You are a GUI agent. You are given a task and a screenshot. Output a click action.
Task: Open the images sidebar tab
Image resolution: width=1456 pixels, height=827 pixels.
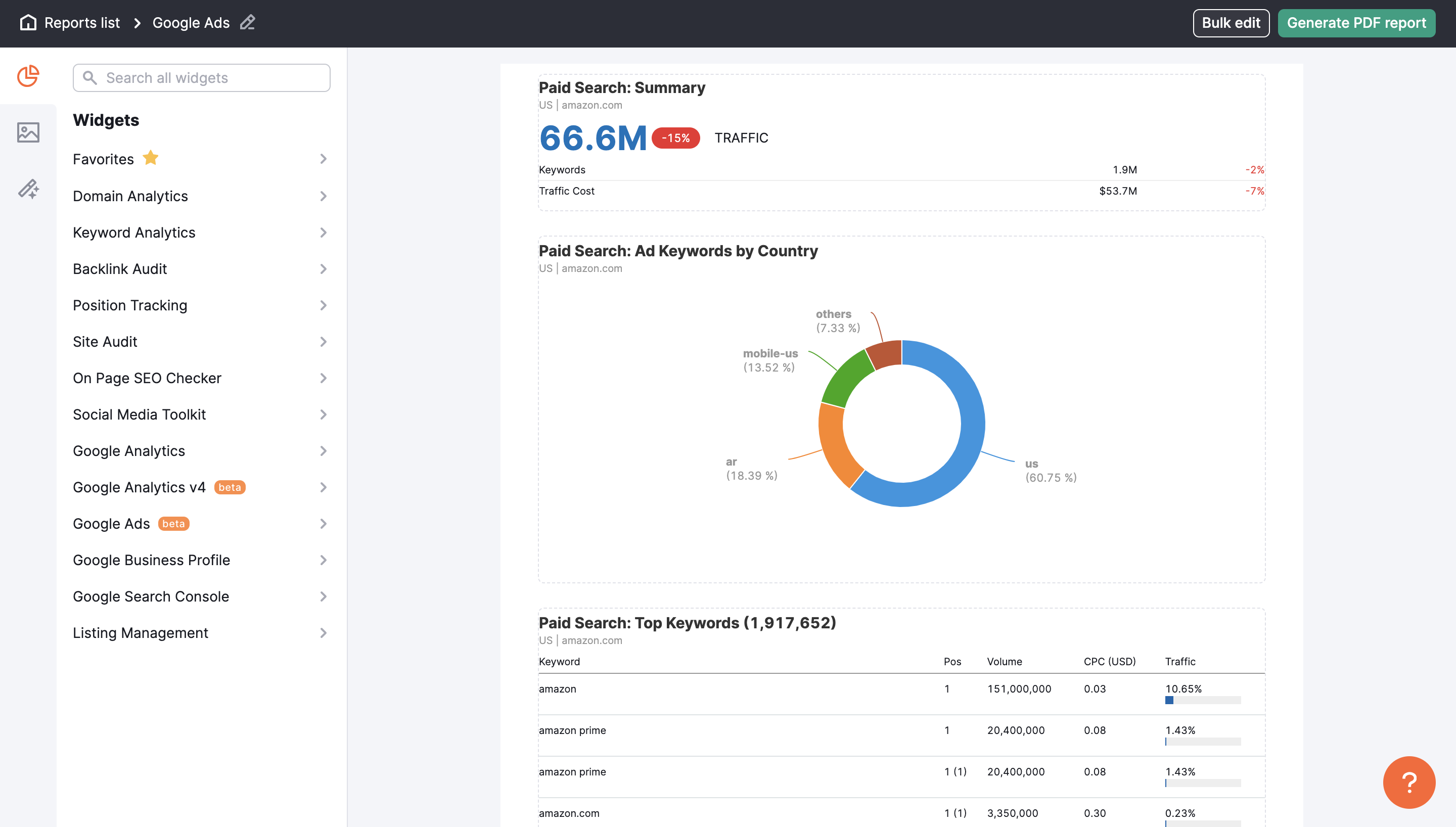tap(28, 132)
